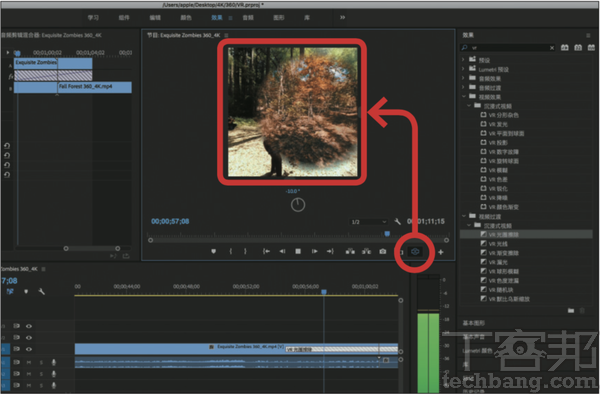Click the VR rotation dial

tap(298, 205)
